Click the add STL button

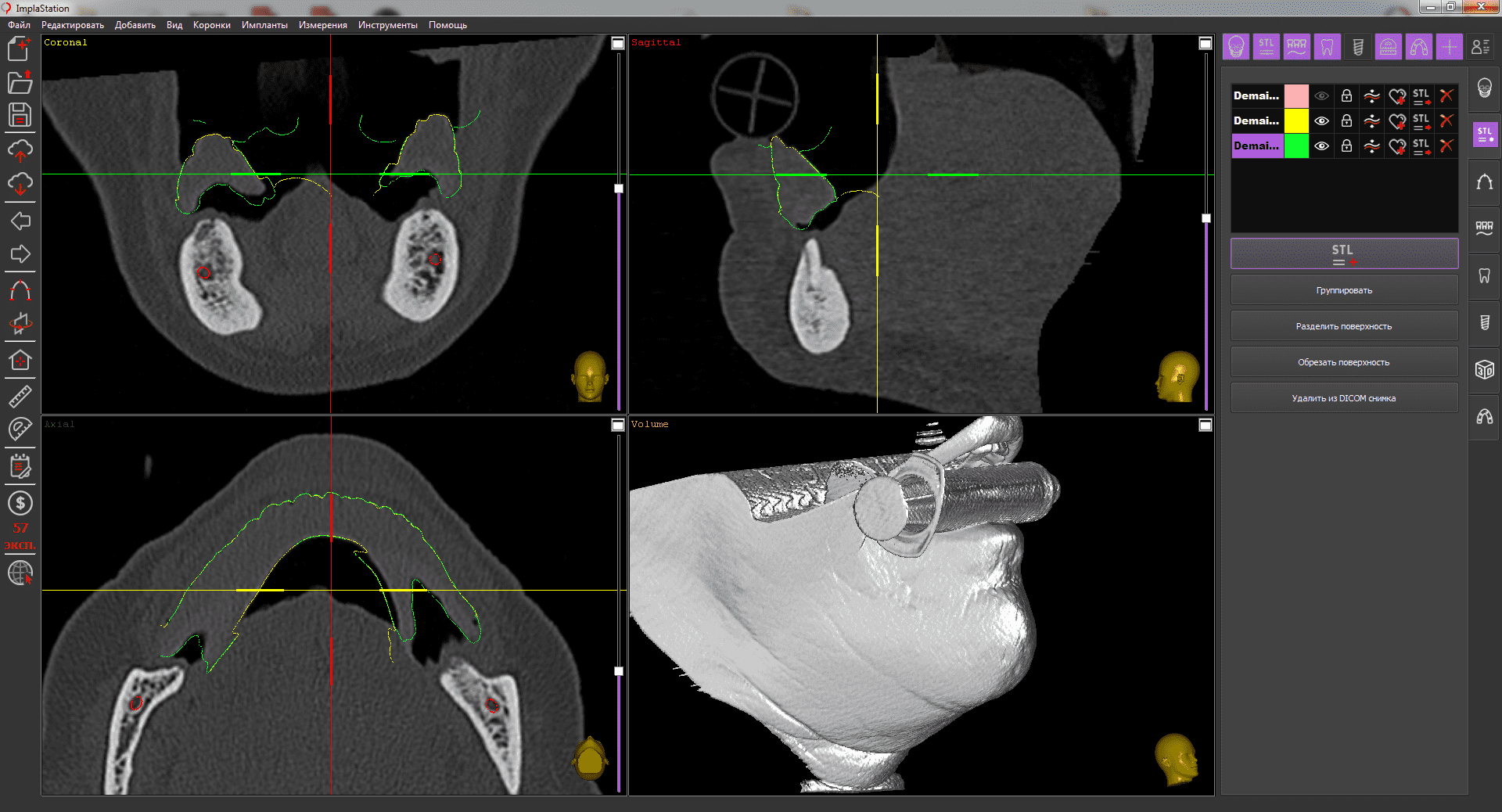[1344, 253]
